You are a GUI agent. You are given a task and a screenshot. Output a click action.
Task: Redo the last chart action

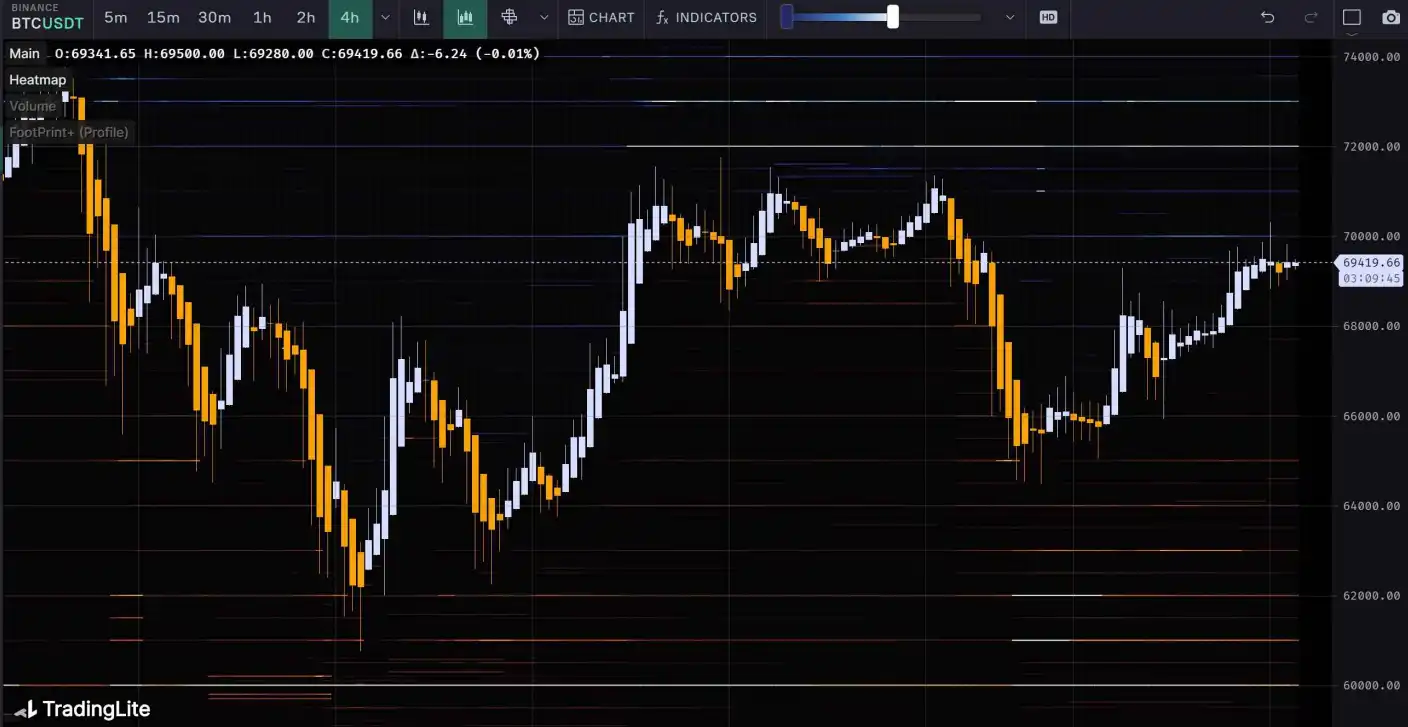coord(1311,17)
